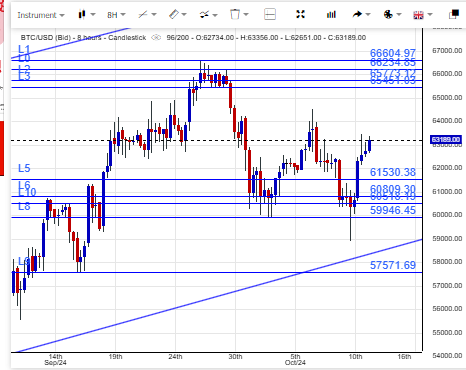Click the detach window icon
This screenshot has width=466, height=370.
pyautogui.click(x=454, y=14)
